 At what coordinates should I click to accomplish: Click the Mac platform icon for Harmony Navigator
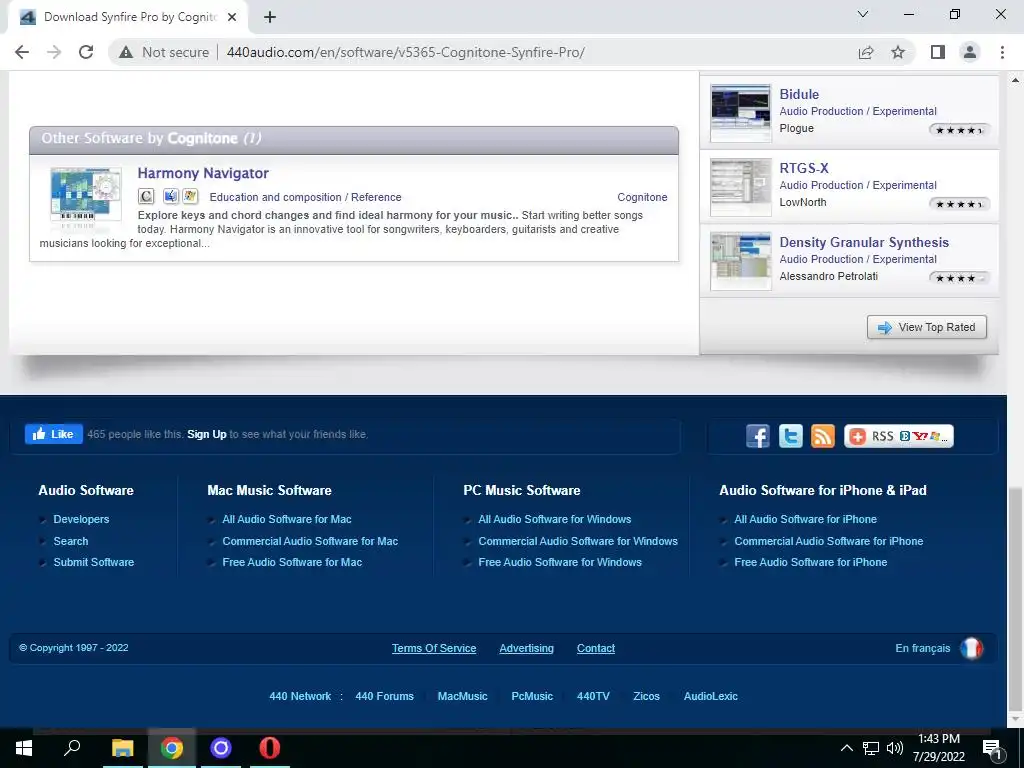coord(170,197)
